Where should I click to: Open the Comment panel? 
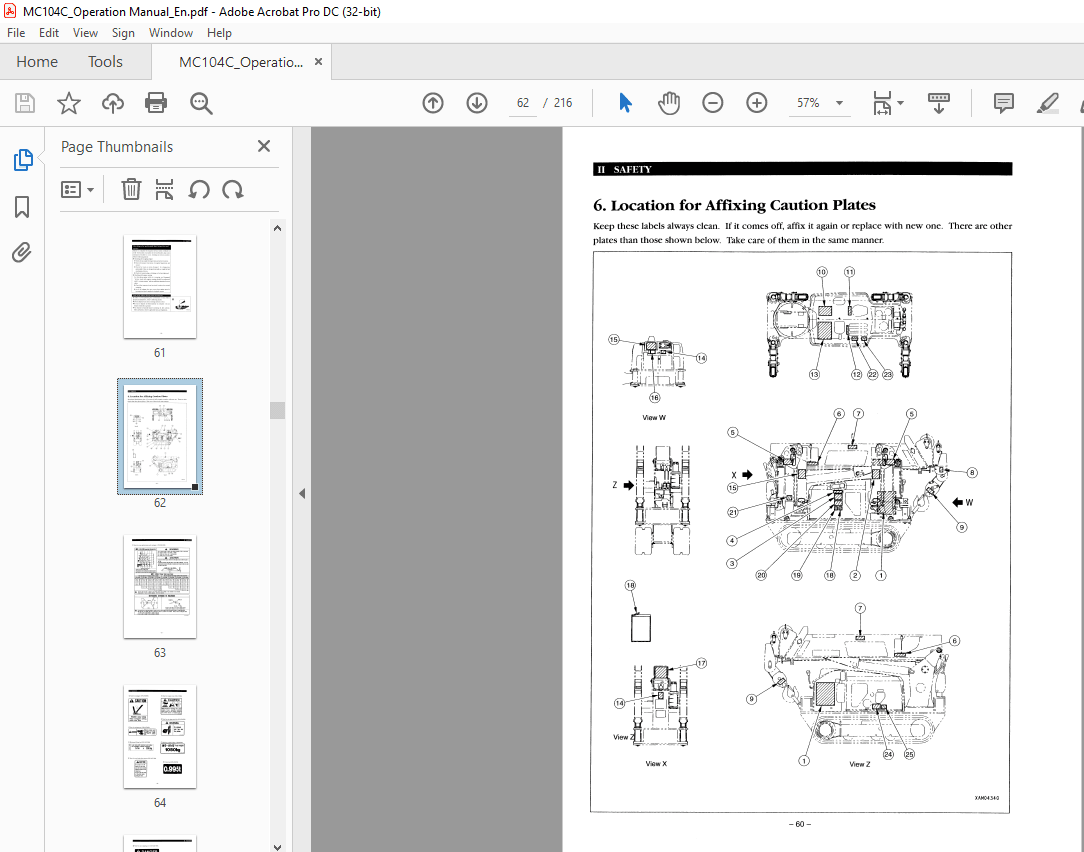pyautogui.click(x=1002, y=102)
